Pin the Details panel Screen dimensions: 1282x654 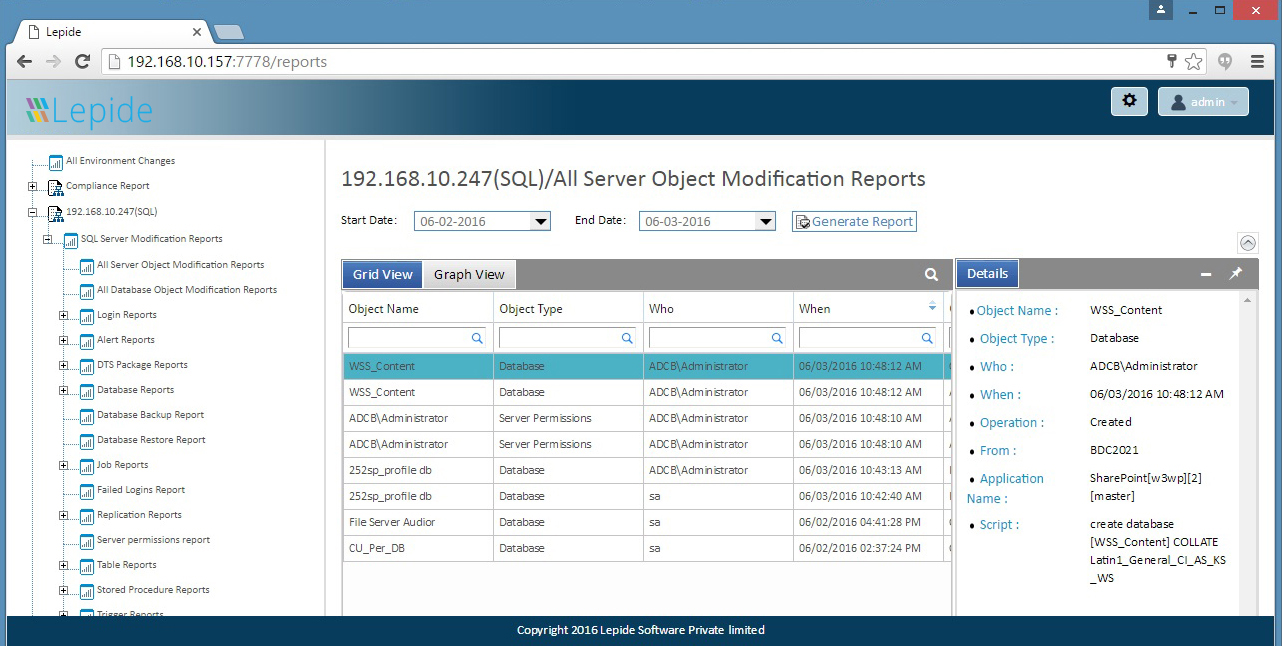1236,274
